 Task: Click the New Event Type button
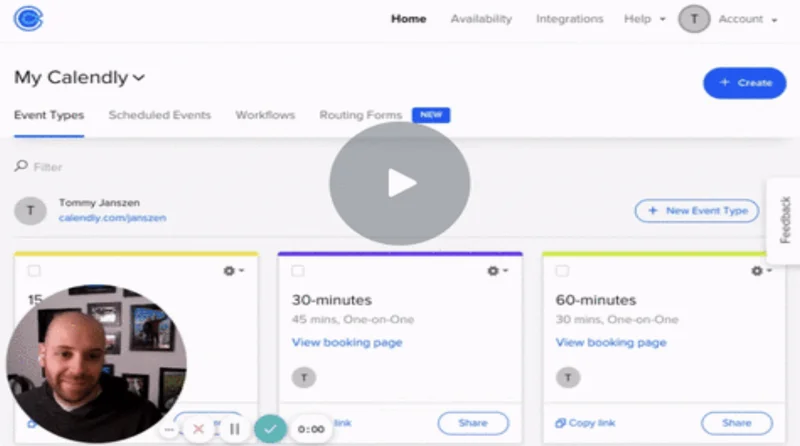[697, 210]
